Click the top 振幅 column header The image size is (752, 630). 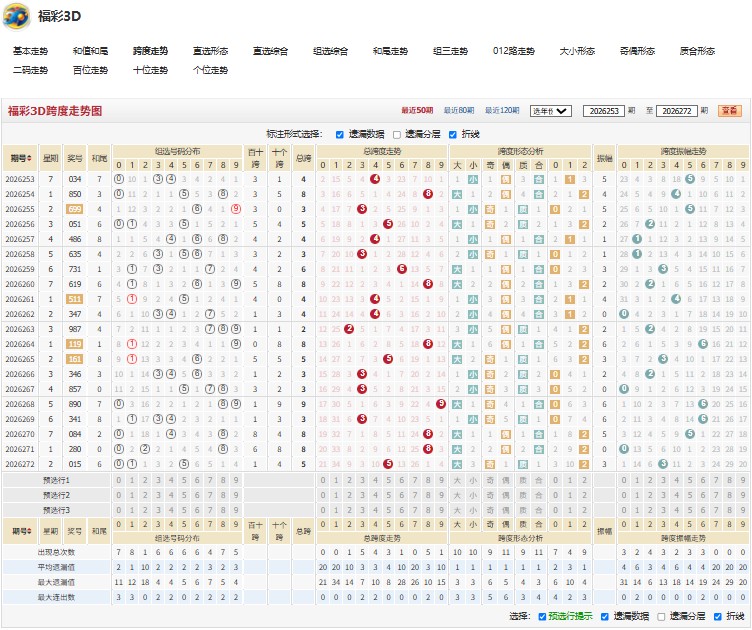(604, 158)
